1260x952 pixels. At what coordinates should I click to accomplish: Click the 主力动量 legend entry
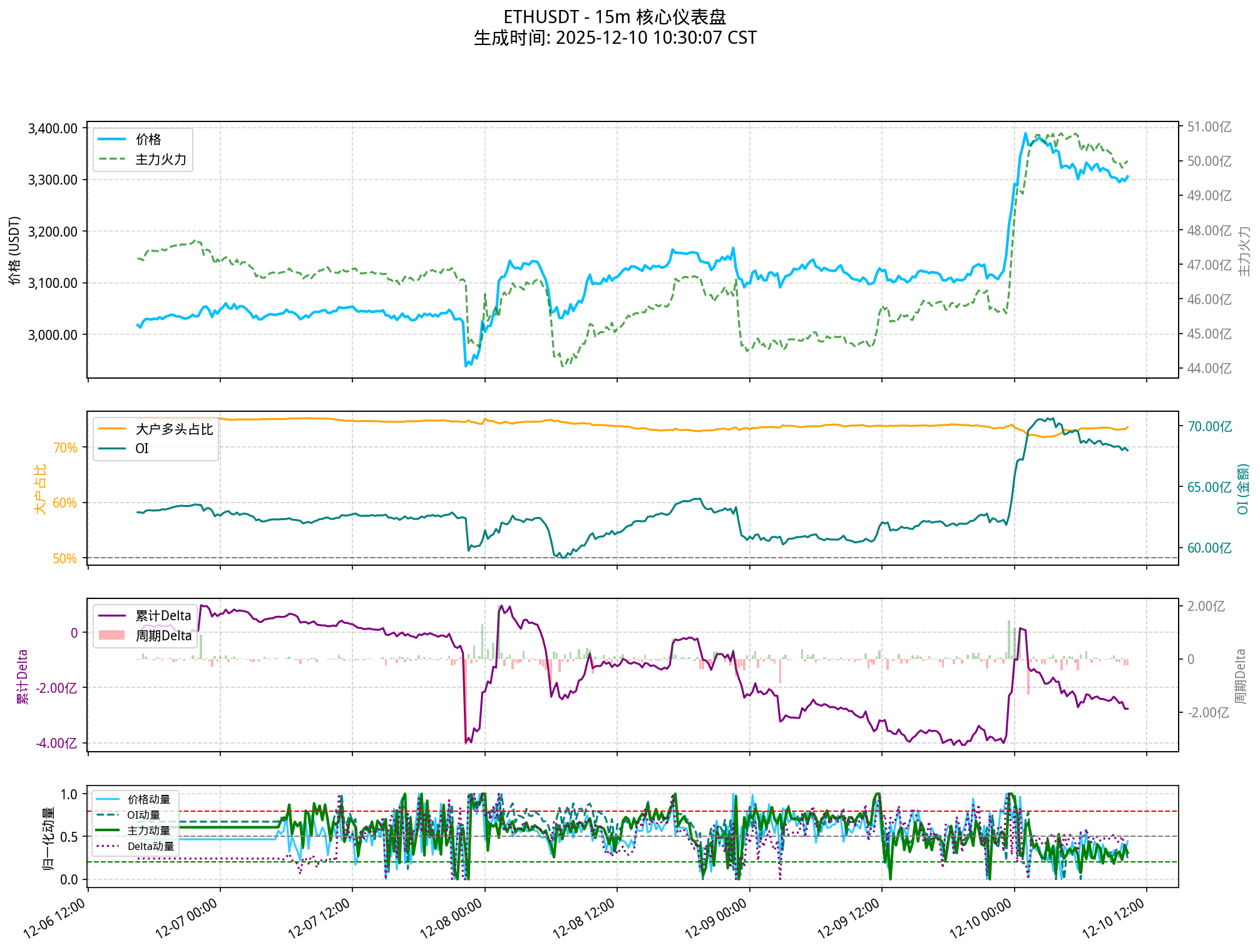(148, 831)
